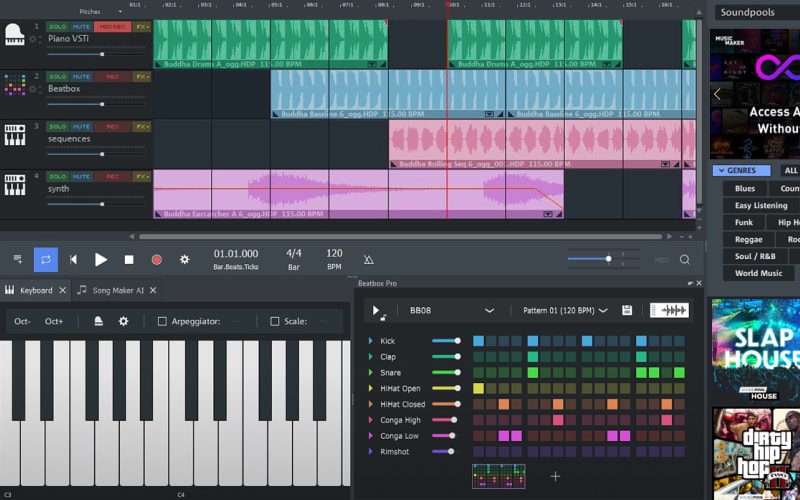The width and height of the screenshot is (800, 500).
Task: Click the Beatbox track pad grid icon
Action: [x=14, y=84]
